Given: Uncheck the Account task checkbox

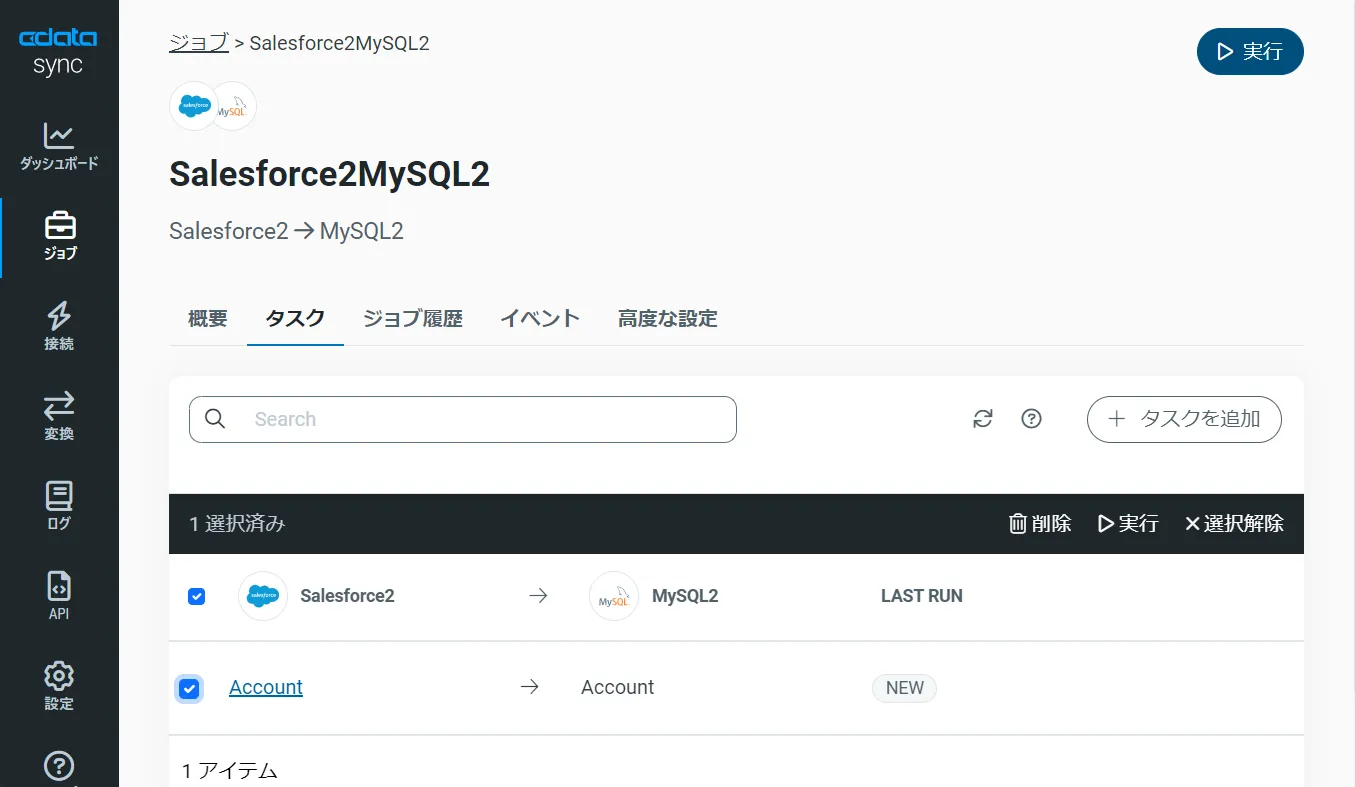Looking at the screenshot, I should (x=189, y=688).
